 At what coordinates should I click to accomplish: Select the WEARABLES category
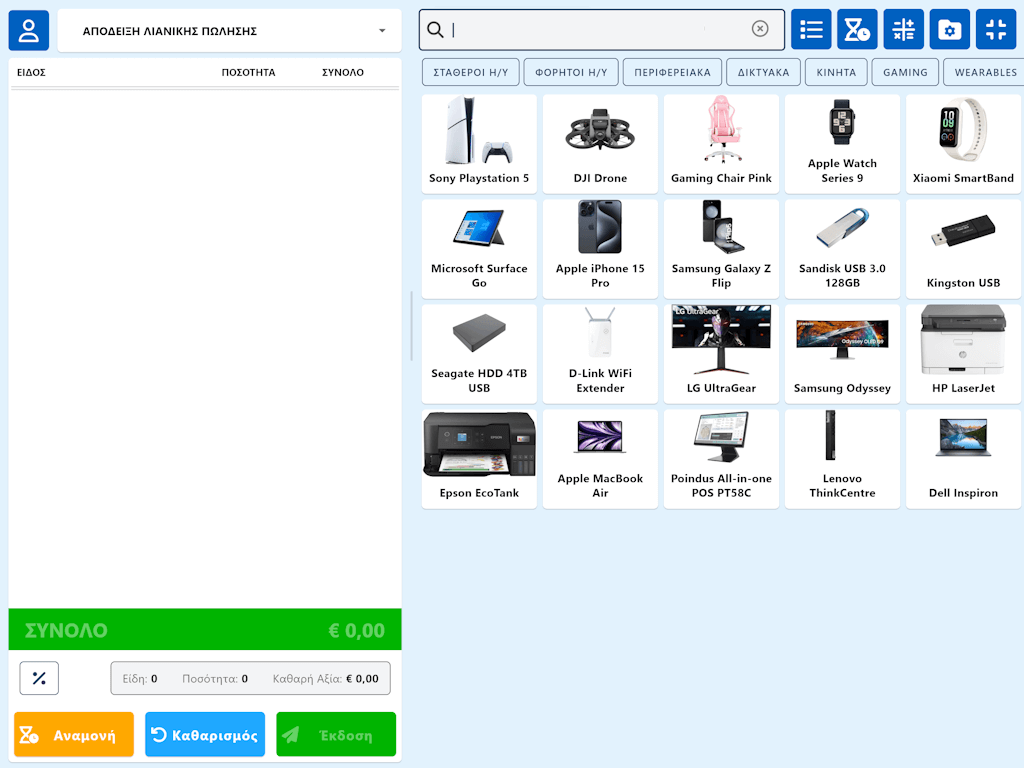(984, 72)
